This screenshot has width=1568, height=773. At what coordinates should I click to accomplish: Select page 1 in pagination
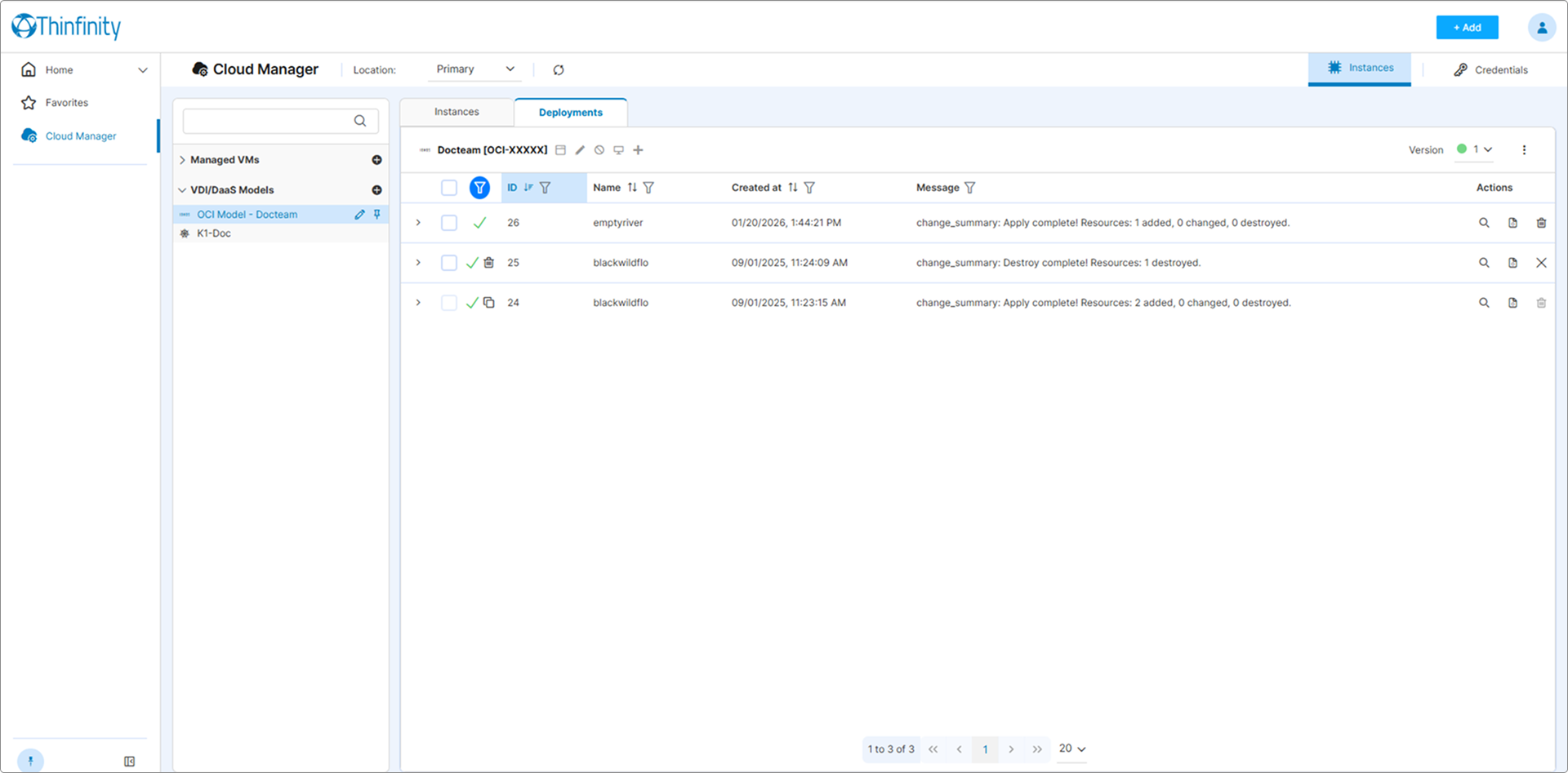click(985, 749)
